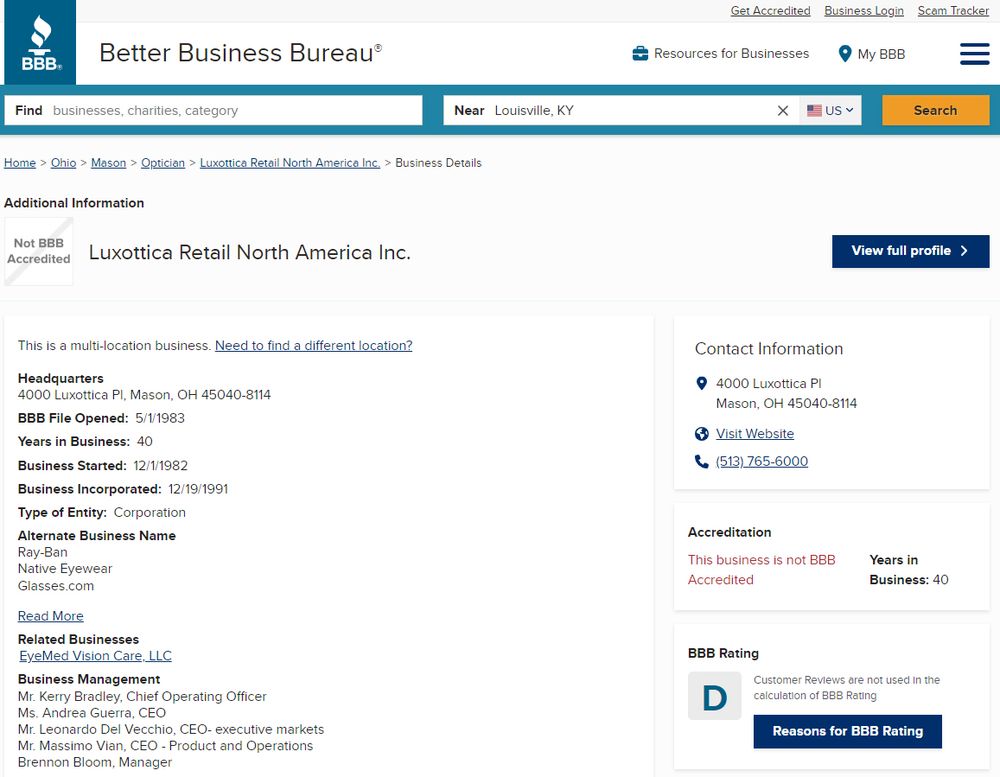Click the My BBB location pin icon
Viewport: 1000px width, 777px height.
tap(845, 54)
